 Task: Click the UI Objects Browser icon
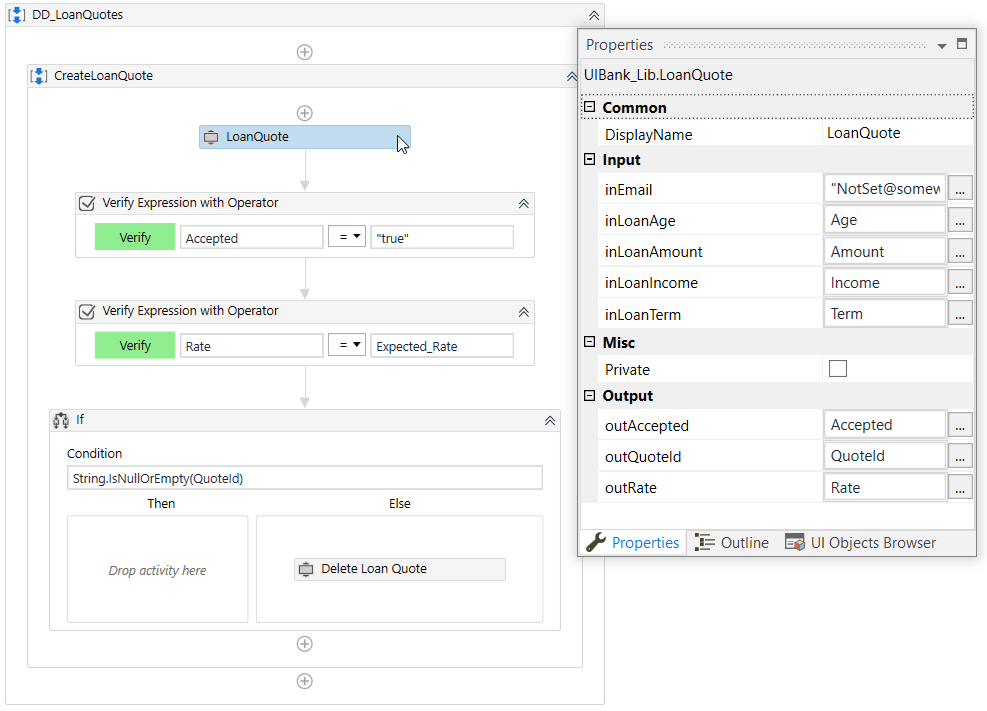pyautogui.click(x=794, y=542)
